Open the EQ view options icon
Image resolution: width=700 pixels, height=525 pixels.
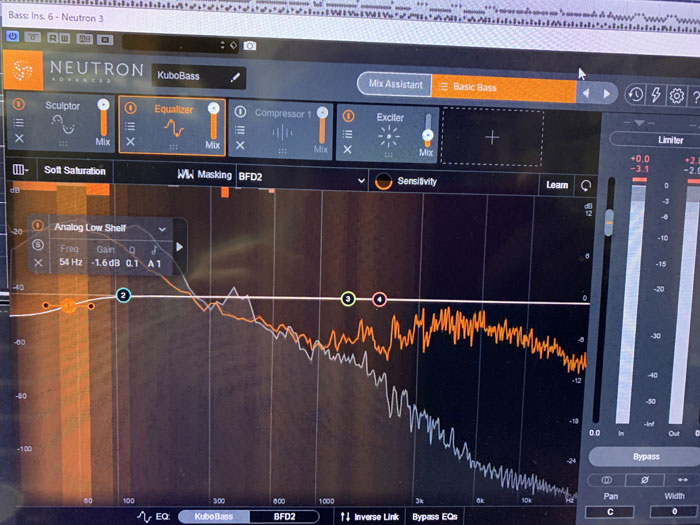(20, 169)
